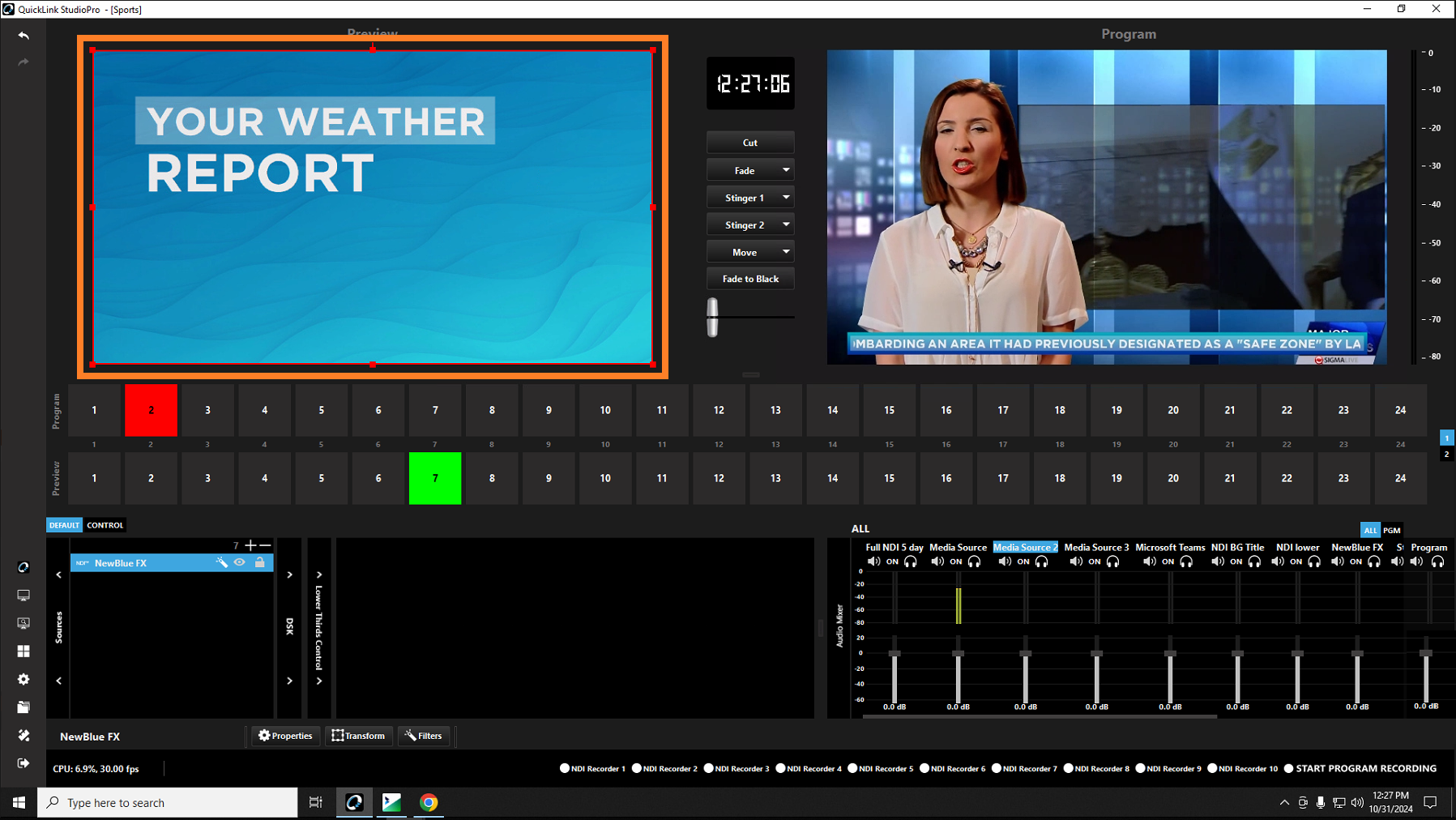Open the Fade transition dropdown arrow
Screen dimensions: 1456x820
pyautogui.click(x=785, y=170)
